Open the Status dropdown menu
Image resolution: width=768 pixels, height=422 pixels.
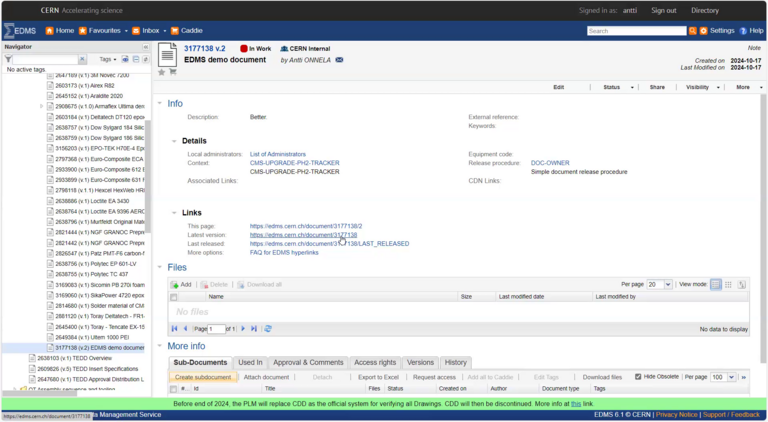click(618, 87)
